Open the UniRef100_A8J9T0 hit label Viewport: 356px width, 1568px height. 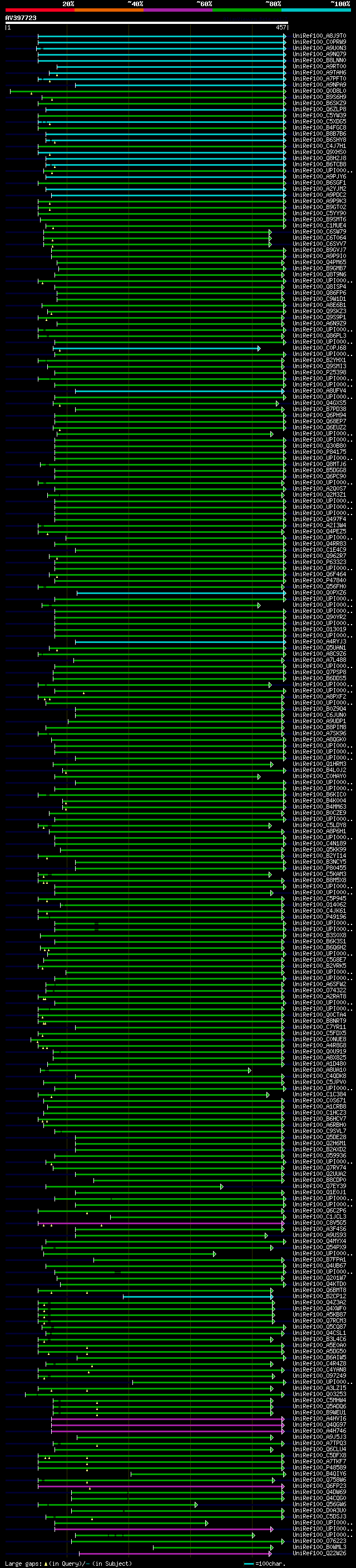pyautogui.click(x=319, y=36)
